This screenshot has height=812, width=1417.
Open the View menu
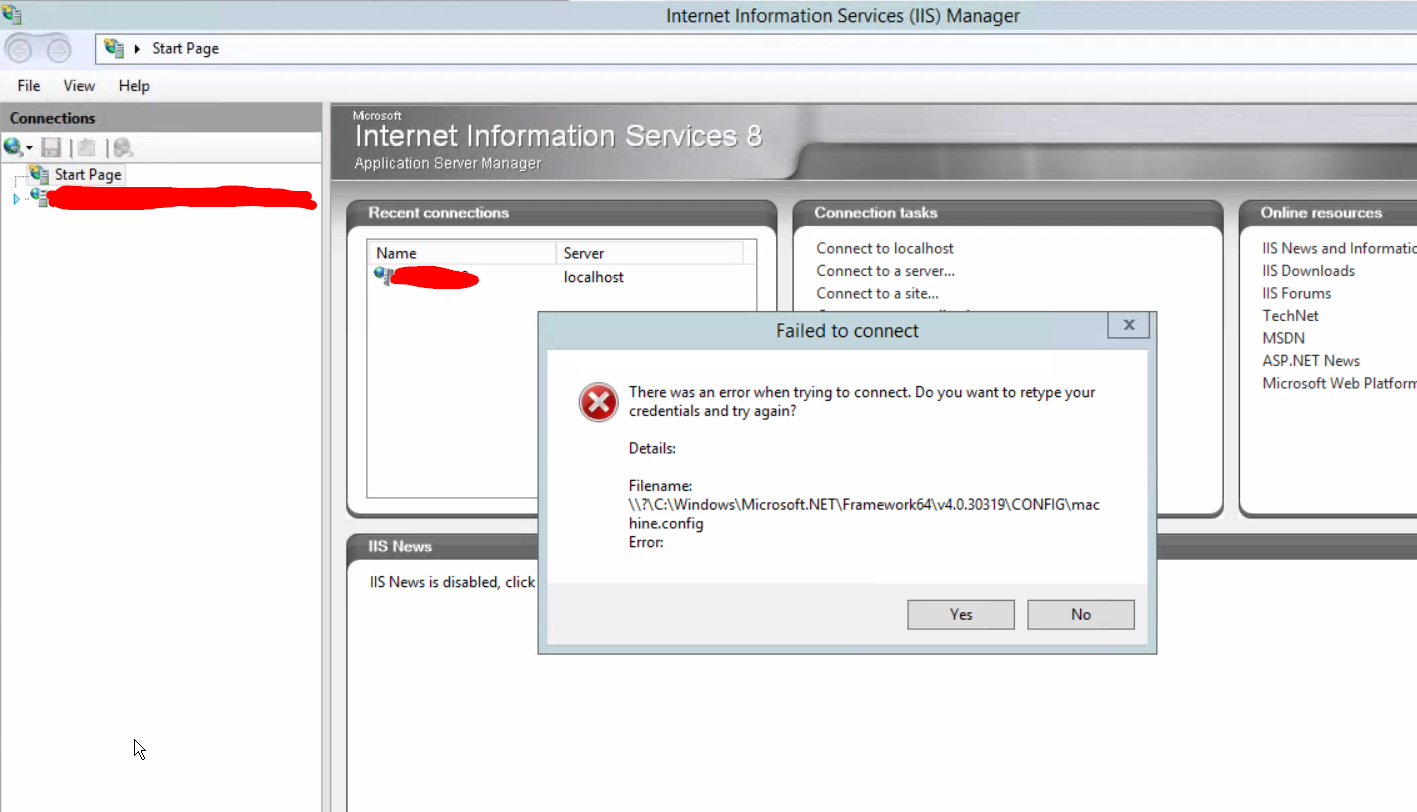click(77, 86)
